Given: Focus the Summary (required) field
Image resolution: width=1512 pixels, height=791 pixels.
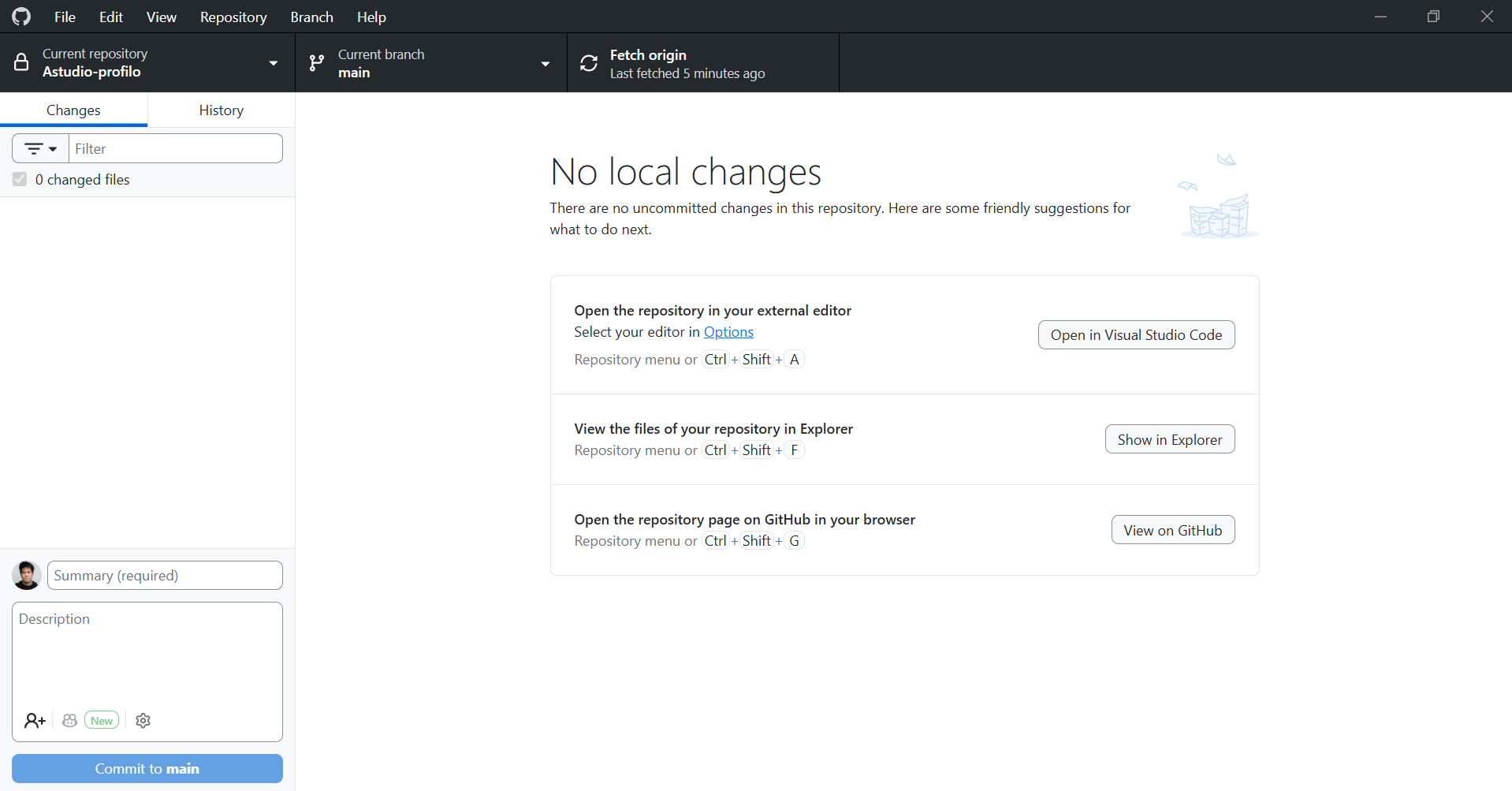Looking at the screenshot, I should click(x=165, y=575).
